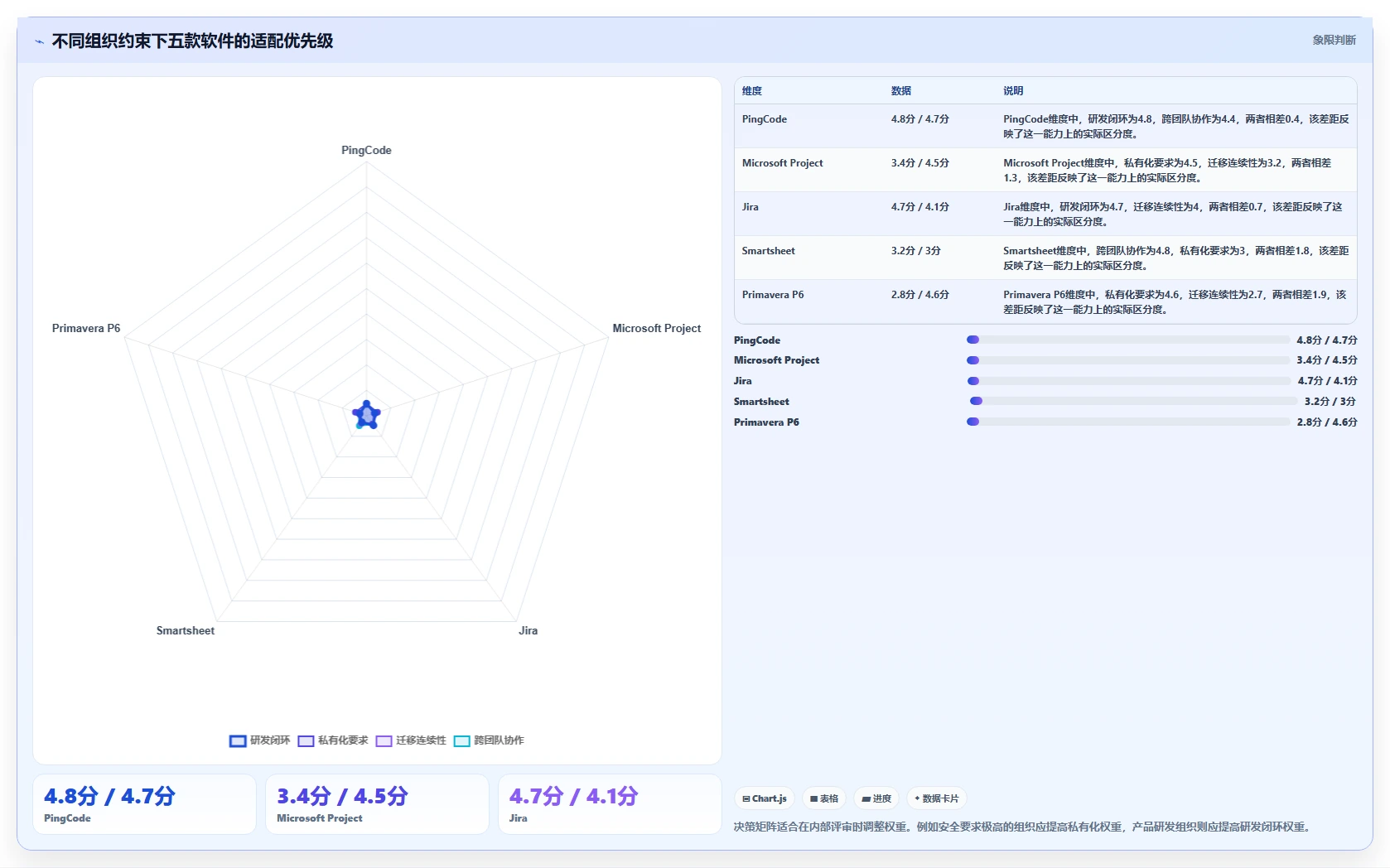Screen dimensions: 1390x868
Task: Click the Jira radar axis label
Action: click(528, 631)
